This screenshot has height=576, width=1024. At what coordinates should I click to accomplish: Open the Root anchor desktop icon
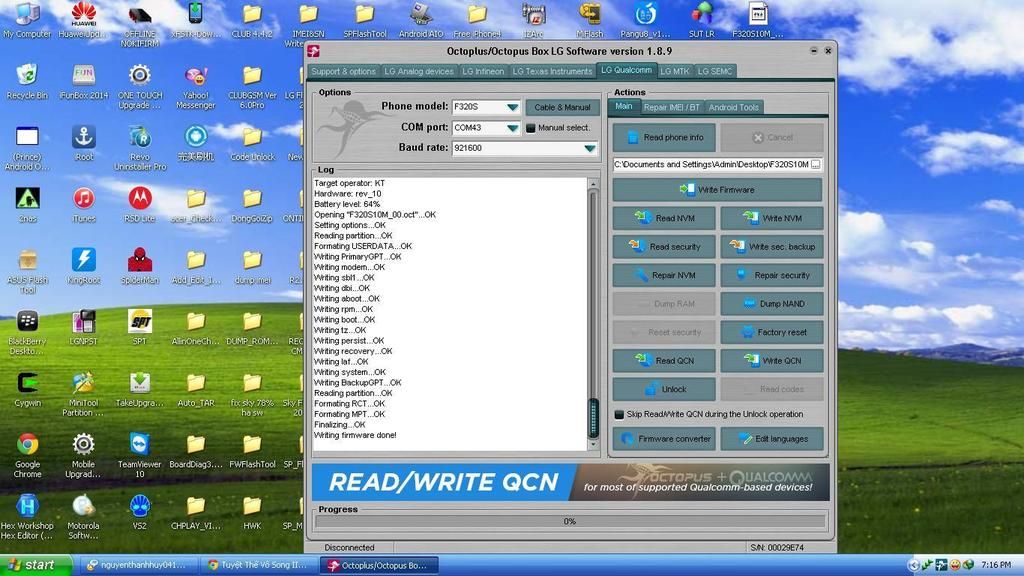click(x=84, y=143)
